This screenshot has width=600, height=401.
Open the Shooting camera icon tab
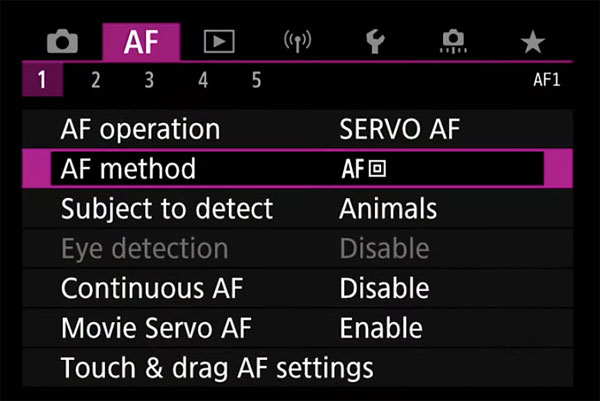click(62, 41)
